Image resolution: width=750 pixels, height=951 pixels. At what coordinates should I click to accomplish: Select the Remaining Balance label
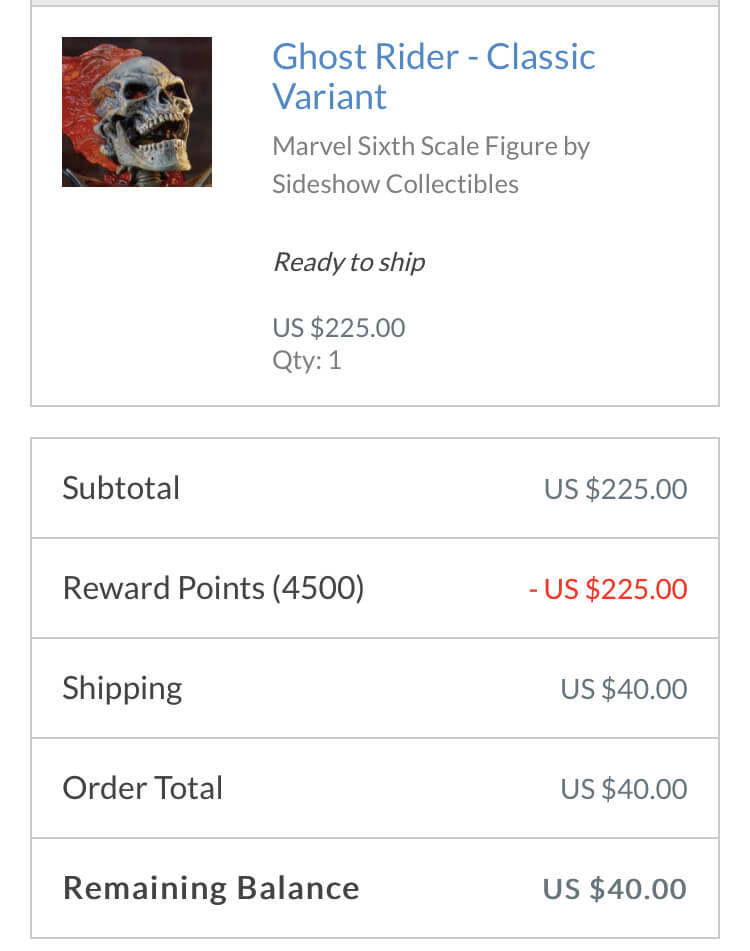point(212,888)
